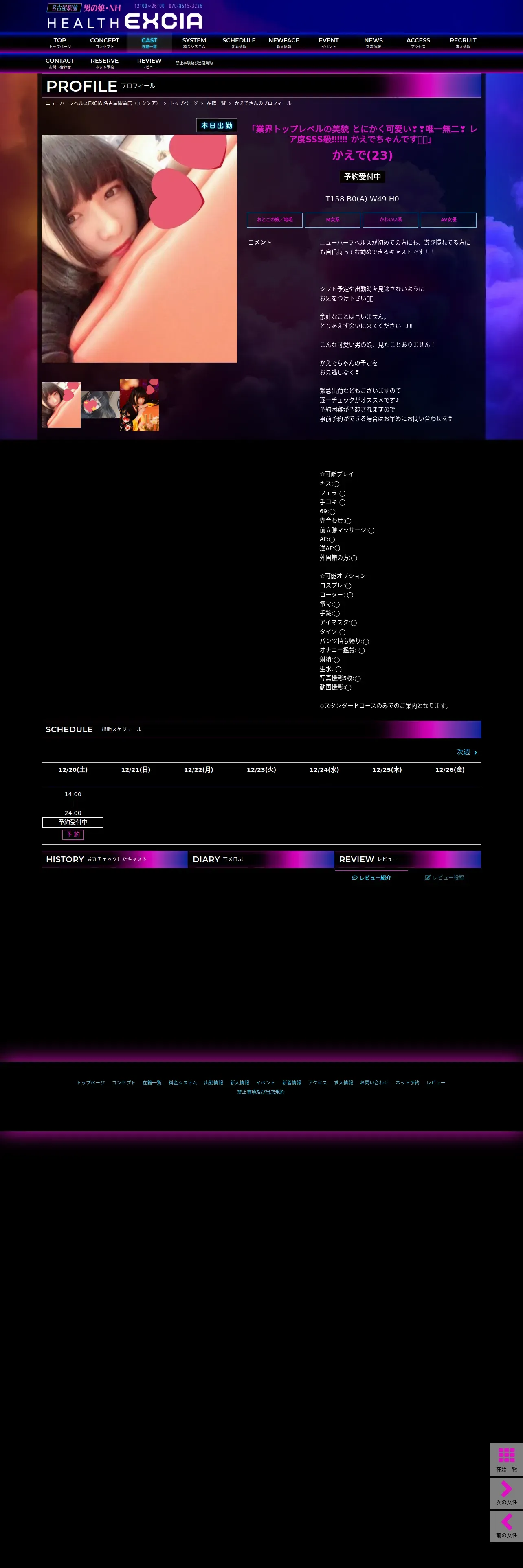The height and width of the screenshot is (1568, 523).
Task: Select the second profile thumbnail
Action: (x=100, y=405)
